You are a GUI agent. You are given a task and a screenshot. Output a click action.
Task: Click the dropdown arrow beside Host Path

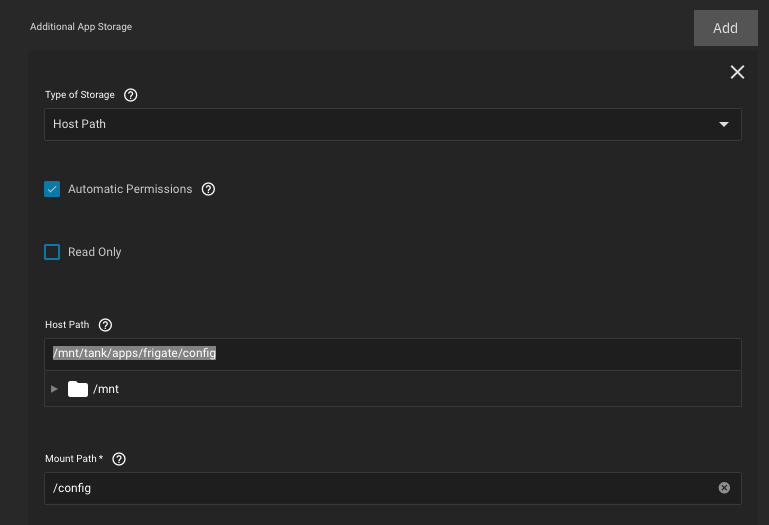point(724,124)
